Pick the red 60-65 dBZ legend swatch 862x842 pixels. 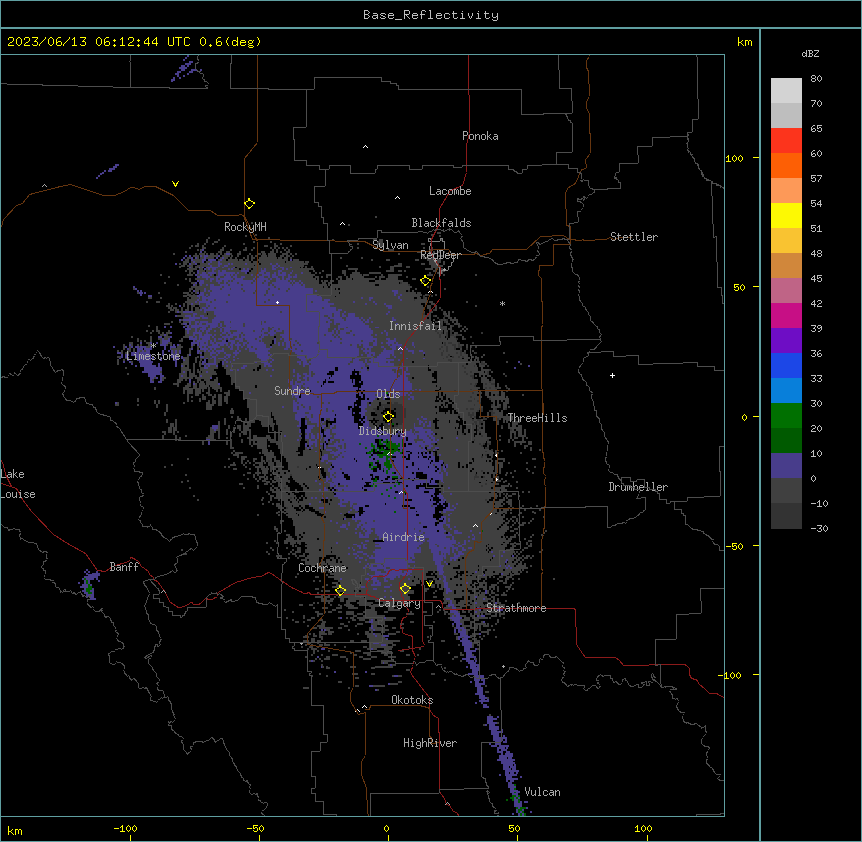click(x=786, y=141)
